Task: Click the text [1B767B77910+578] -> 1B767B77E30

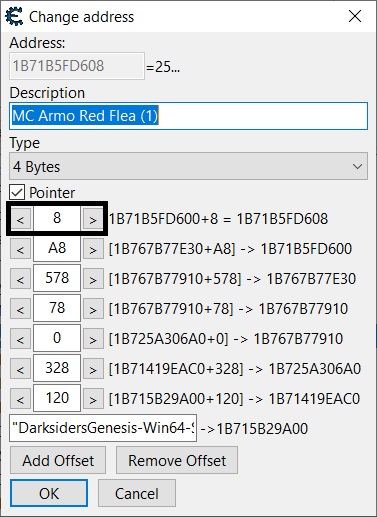Action: pos(232,279)
